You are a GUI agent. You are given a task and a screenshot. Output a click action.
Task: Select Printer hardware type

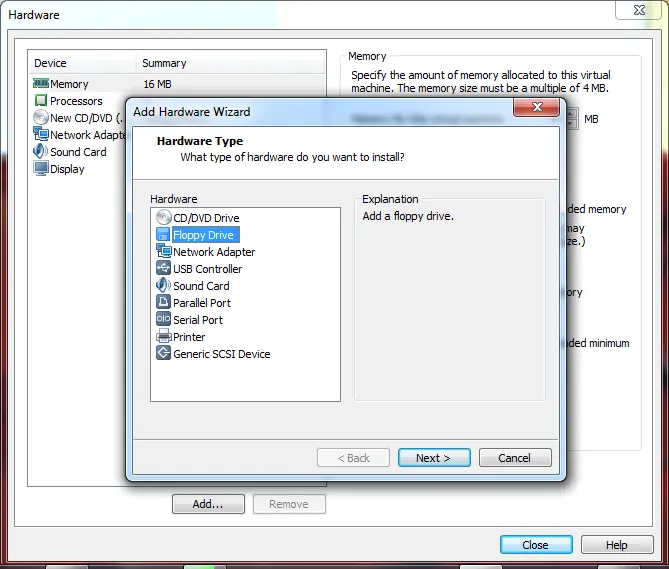pyautogui.click(x=189, y=337)
